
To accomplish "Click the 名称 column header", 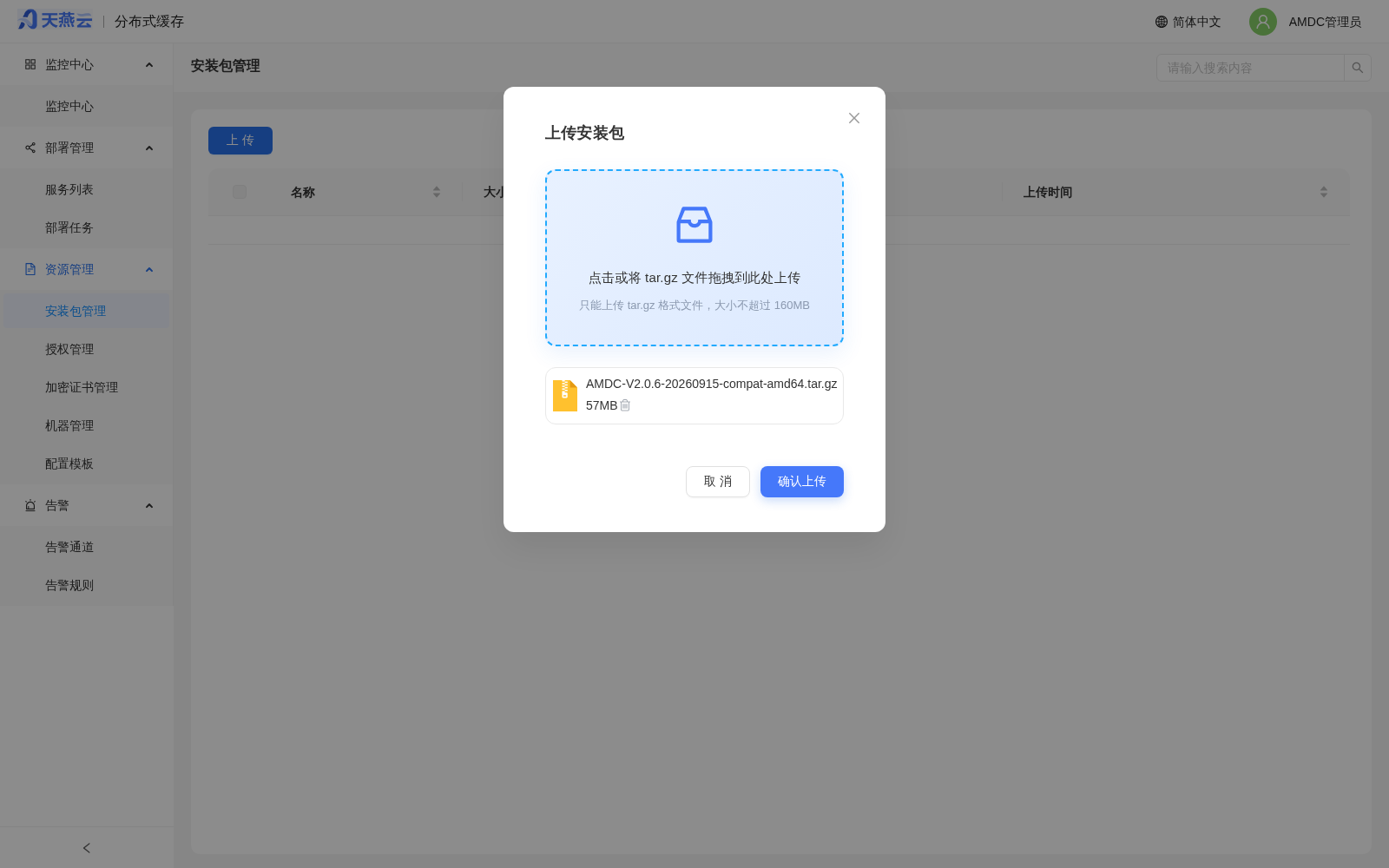I will [303, 192].
